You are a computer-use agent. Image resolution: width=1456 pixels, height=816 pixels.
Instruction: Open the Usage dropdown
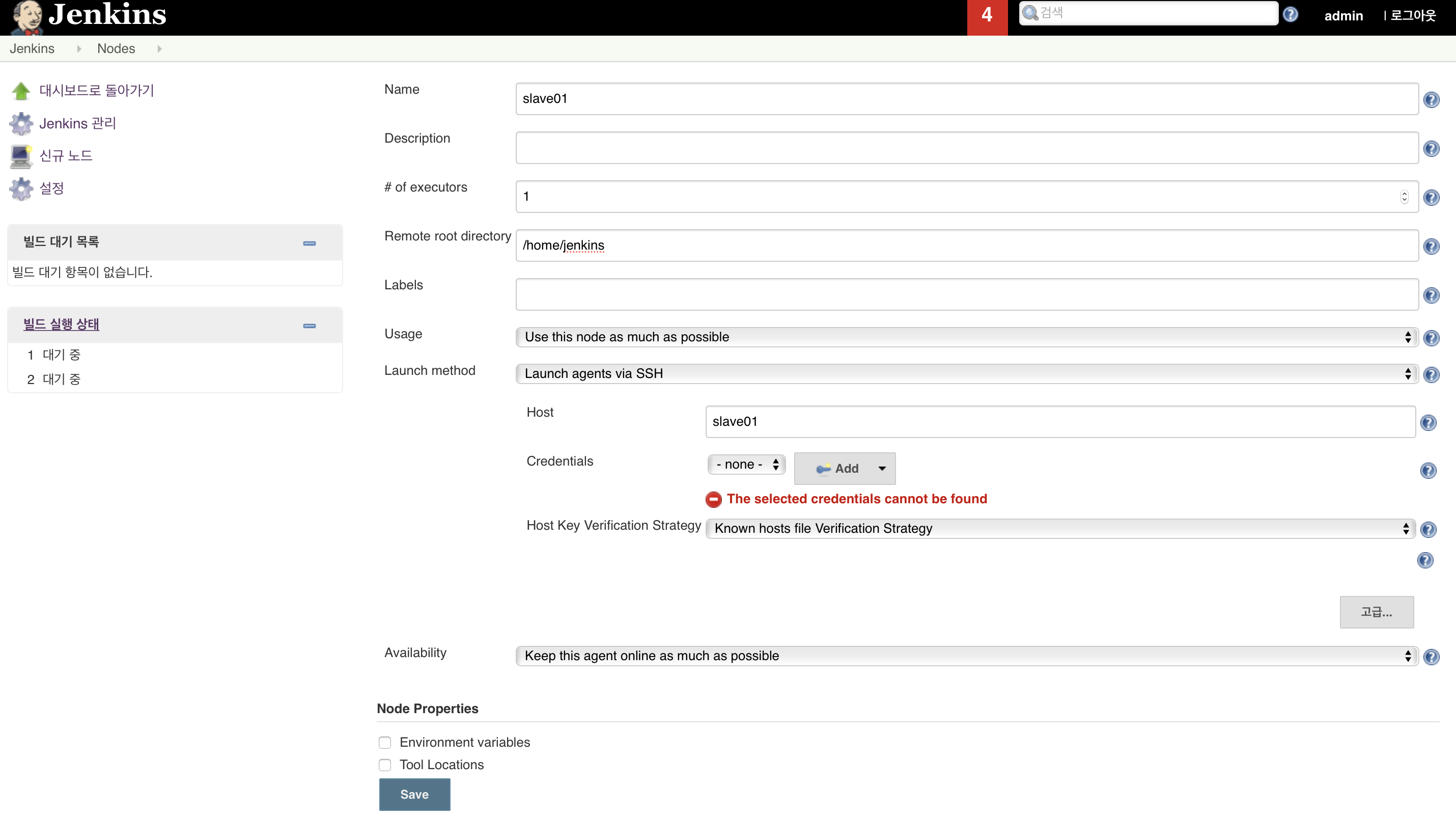(x=967, y=337)
